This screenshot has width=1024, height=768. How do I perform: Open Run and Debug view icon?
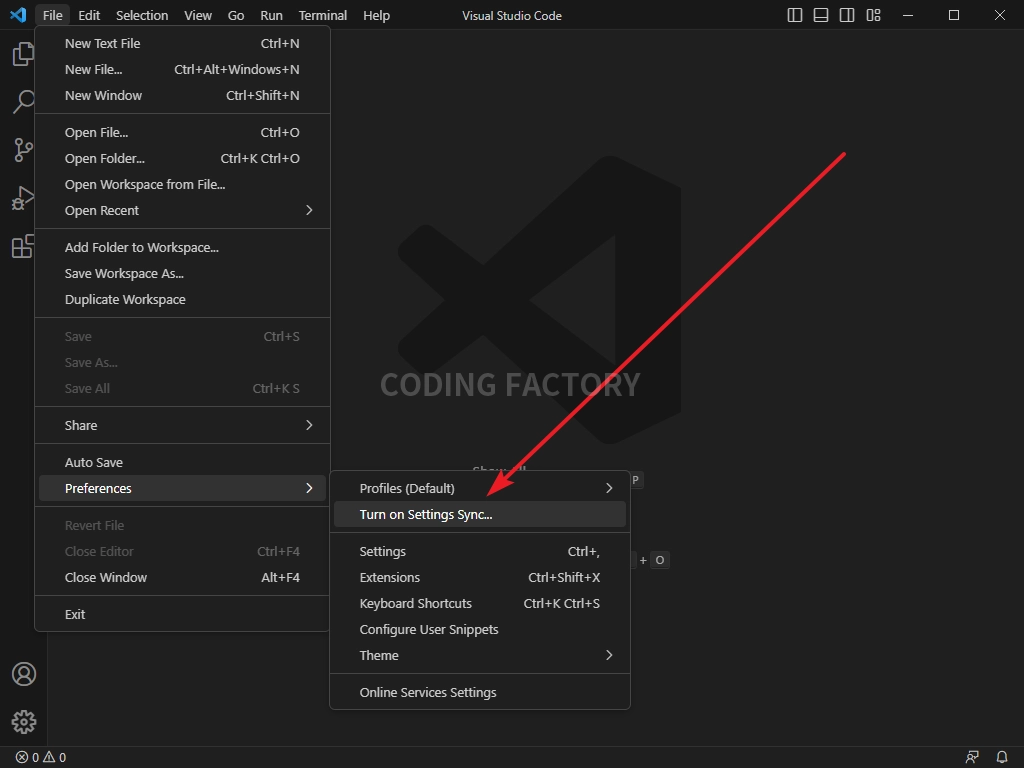(24, 198)
